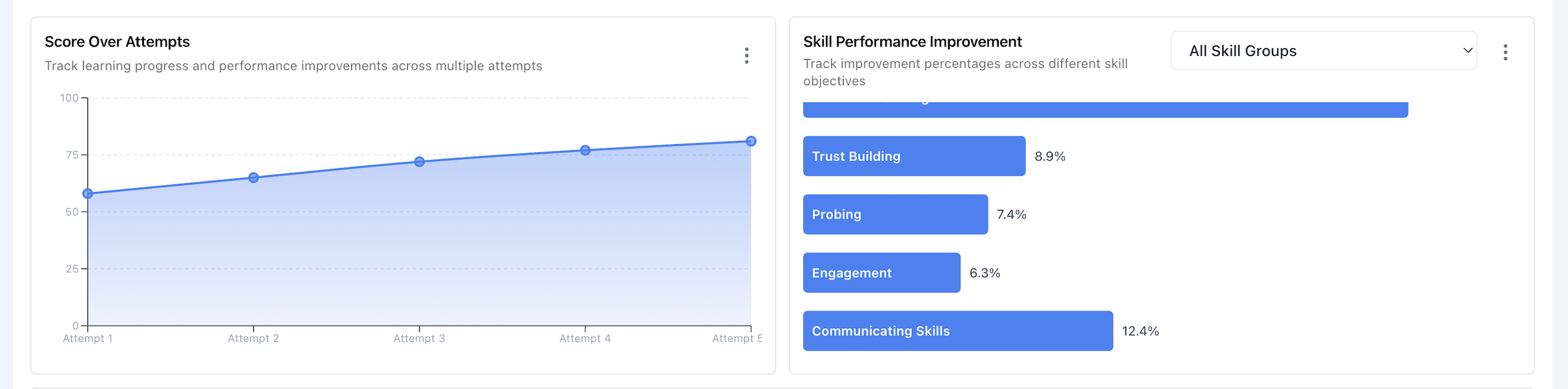Open the Score Over Attempts options menu
This screenshot has height=389, width=1568.
pos(746,55)
